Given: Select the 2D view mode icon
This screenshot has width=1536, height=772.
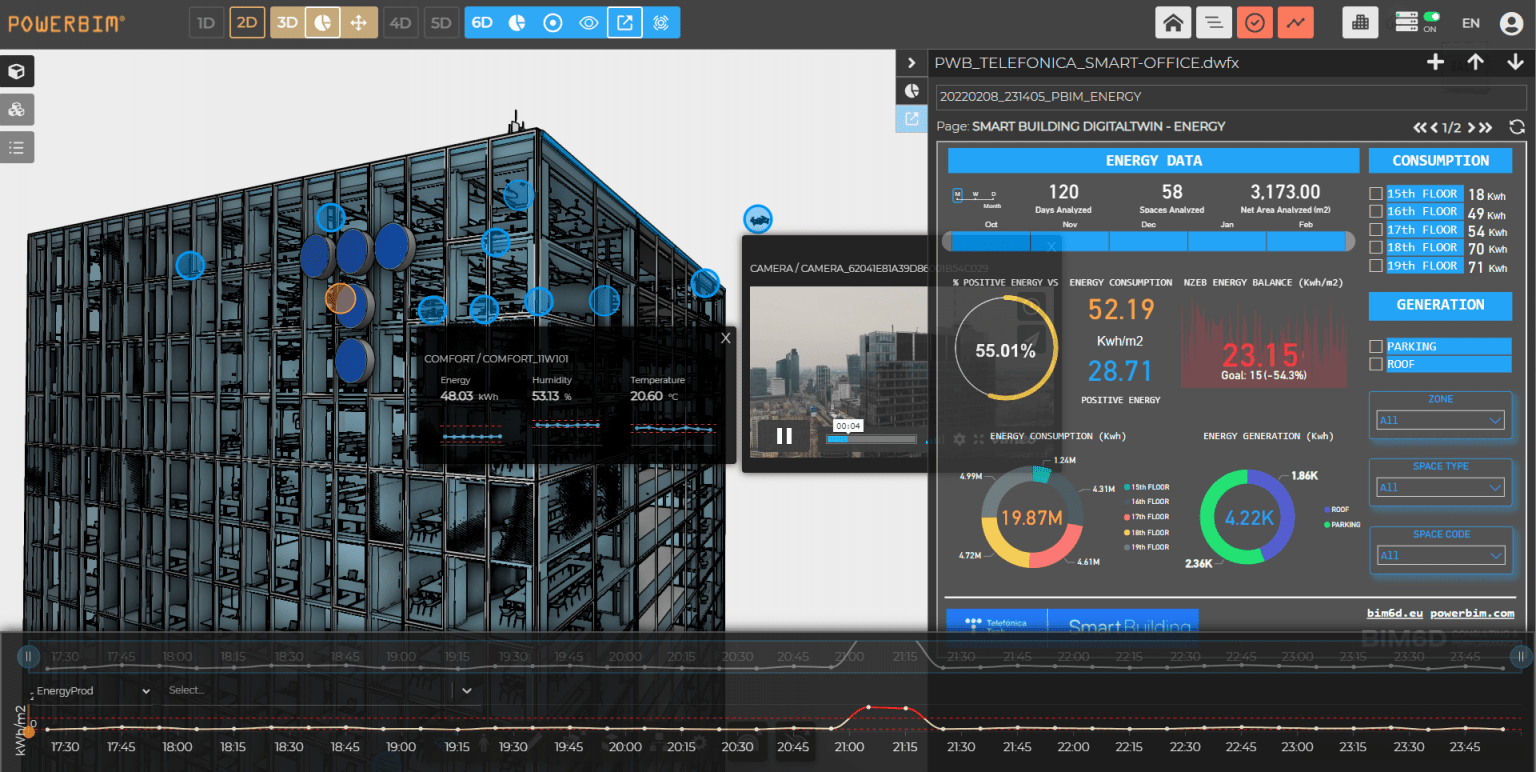Looking at the screenshot, I should pyautogui.click(x=246, y=21).
